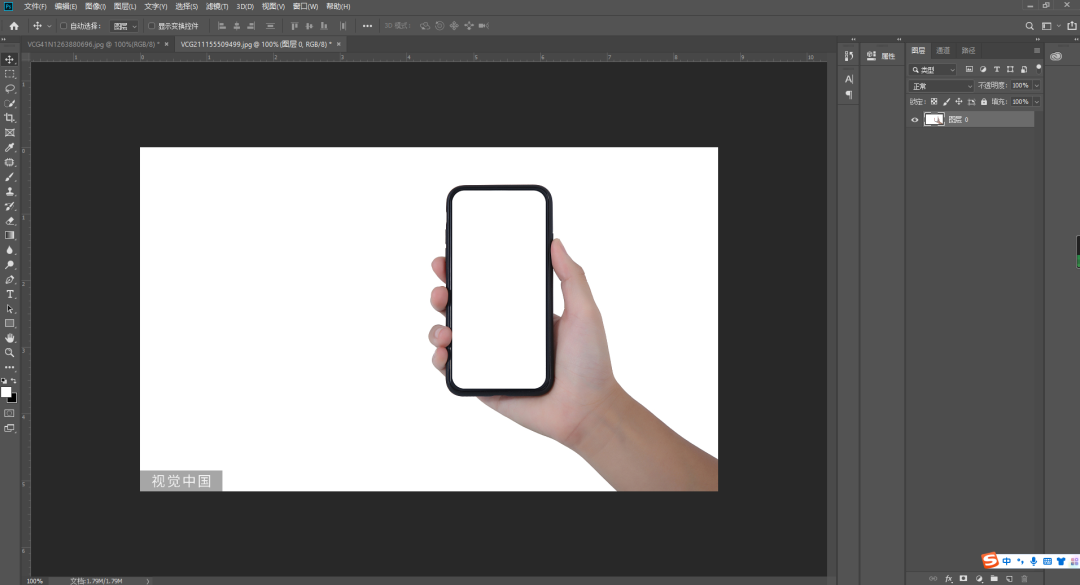Expand the layer opacity 不透明度 dropdown
Screen dimensions: 1080x585
coord(1036,86)
